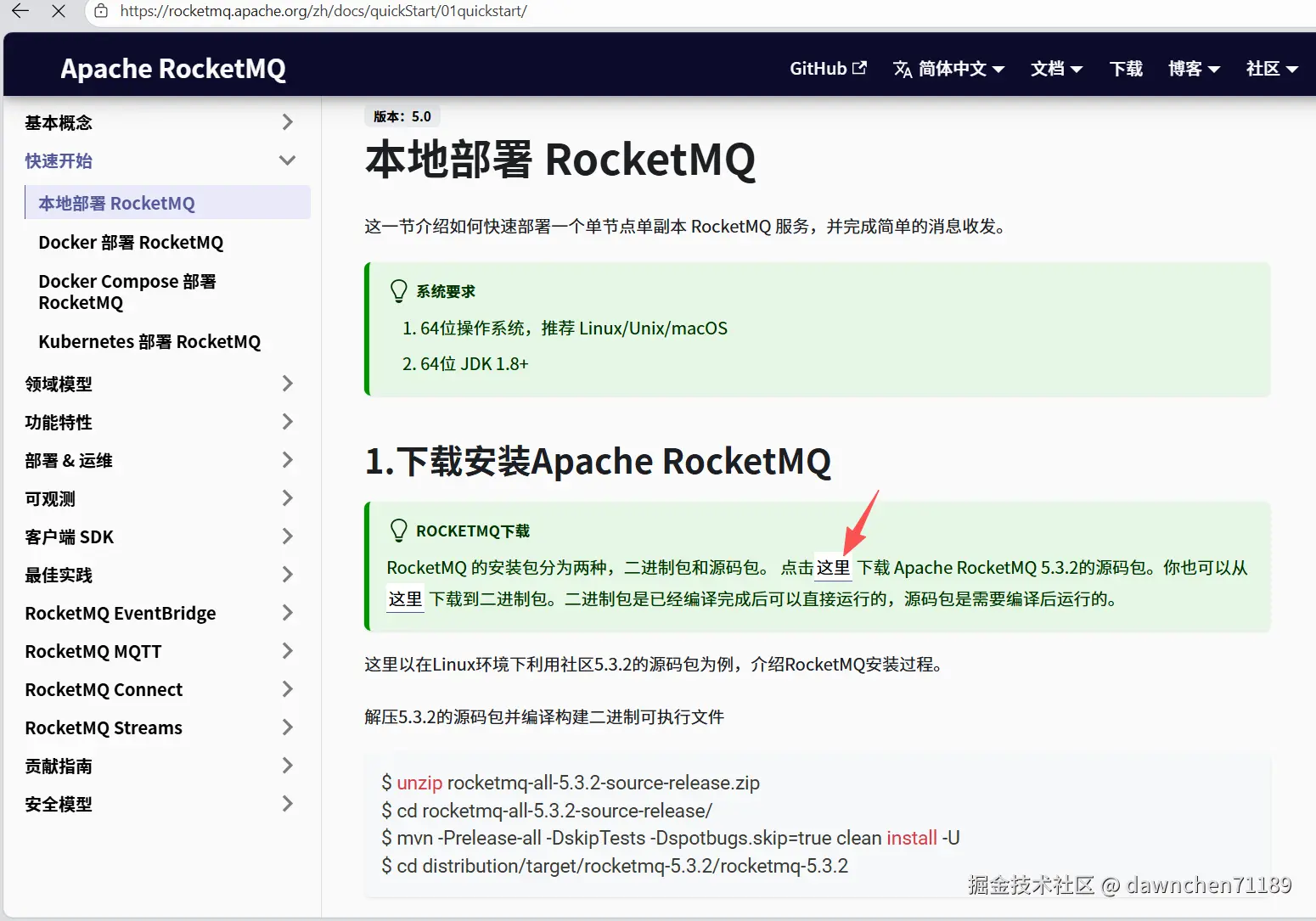Image resolution: width=1316 pixels, height=921 pixels.
Task: Expand the 安全模型 chevron
Action: (288, 804)
